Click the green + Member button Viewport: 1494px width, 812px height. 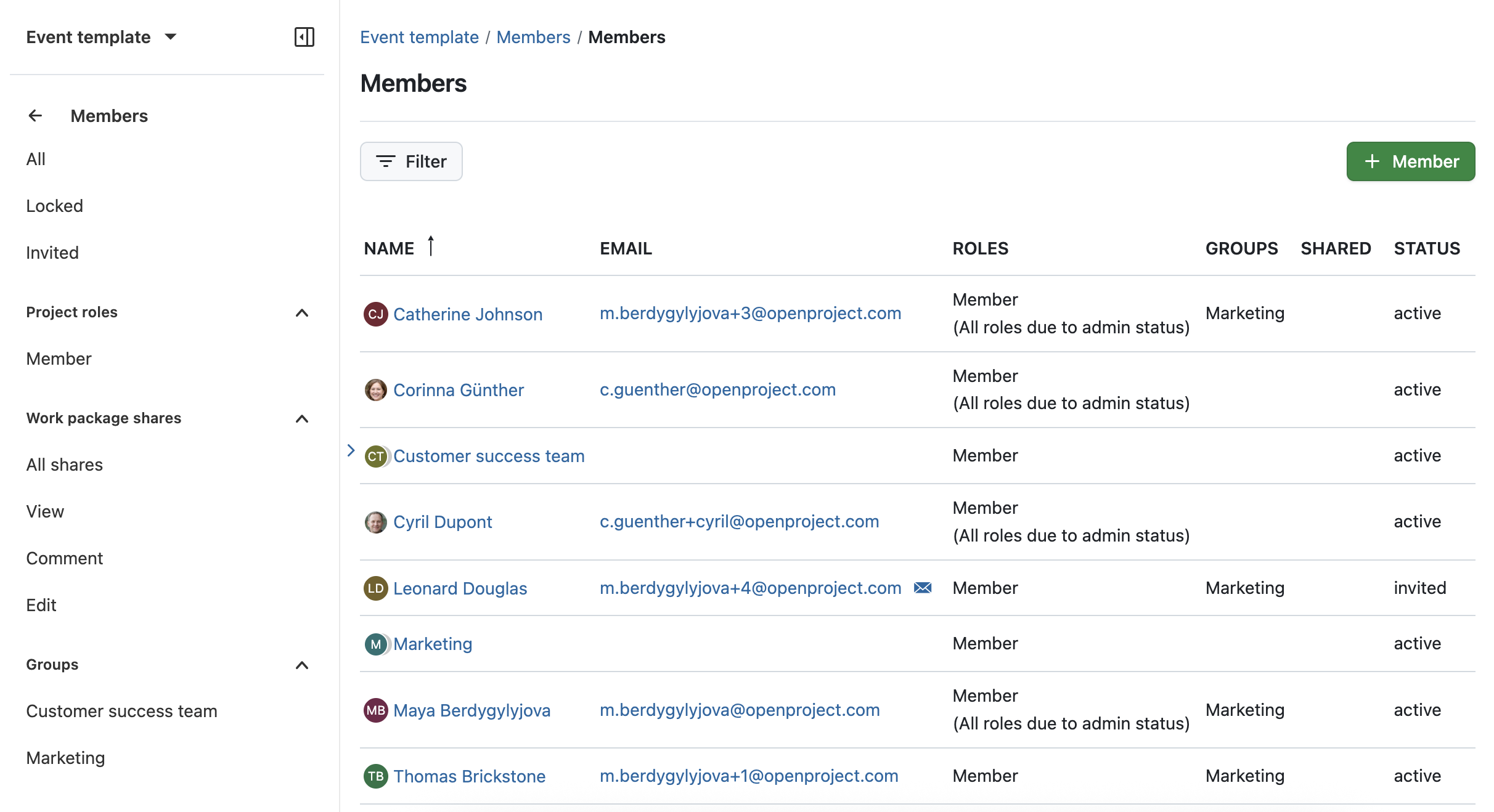(1411, 161)
